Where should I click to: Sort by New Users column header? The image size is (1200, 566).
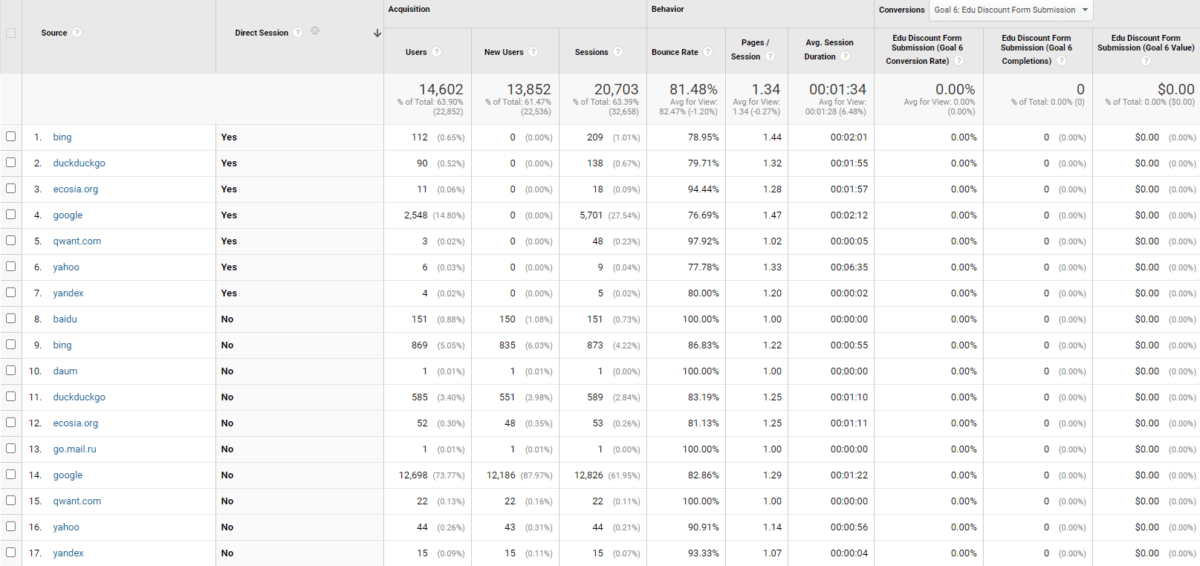tap(505, 52)
